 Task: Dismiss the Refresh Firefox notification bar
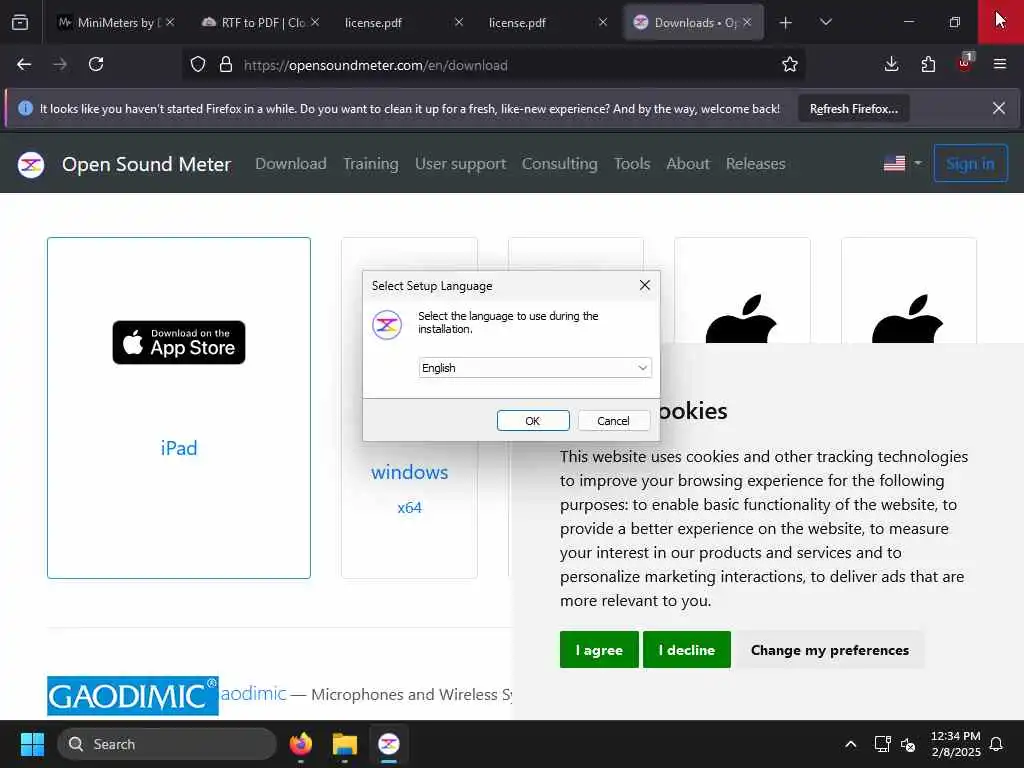coord(999,108)
